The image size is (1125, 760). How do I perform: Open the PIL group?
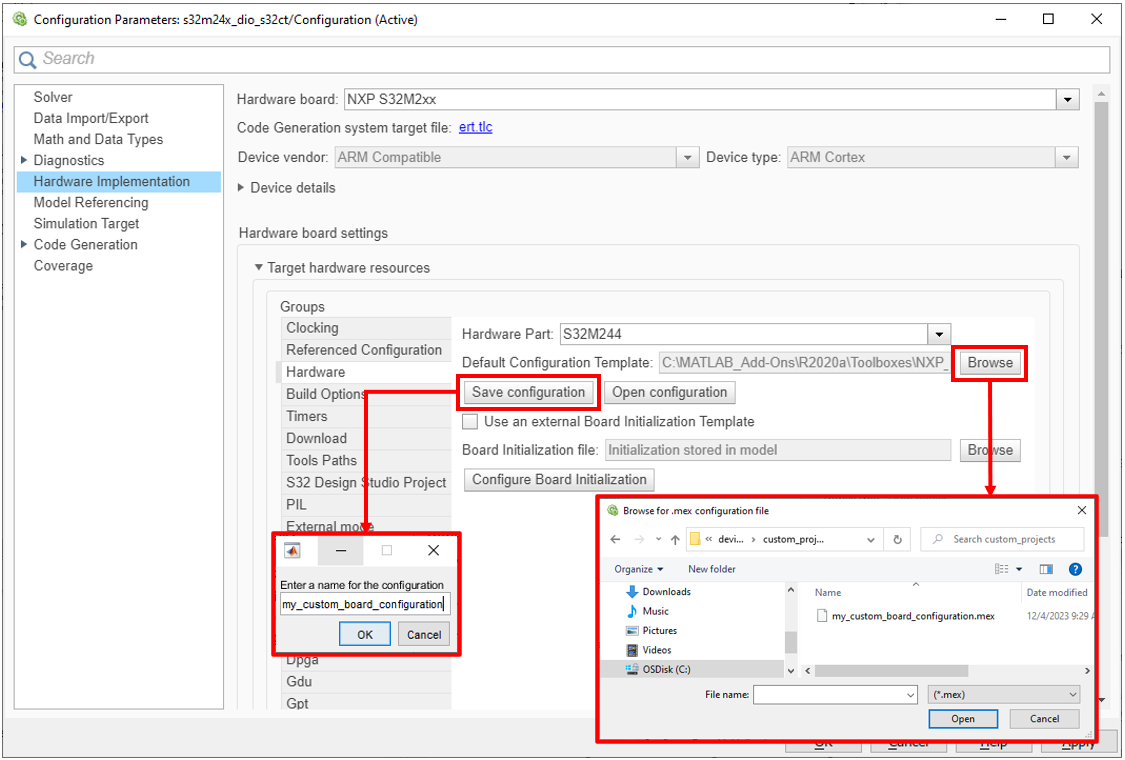366,505
